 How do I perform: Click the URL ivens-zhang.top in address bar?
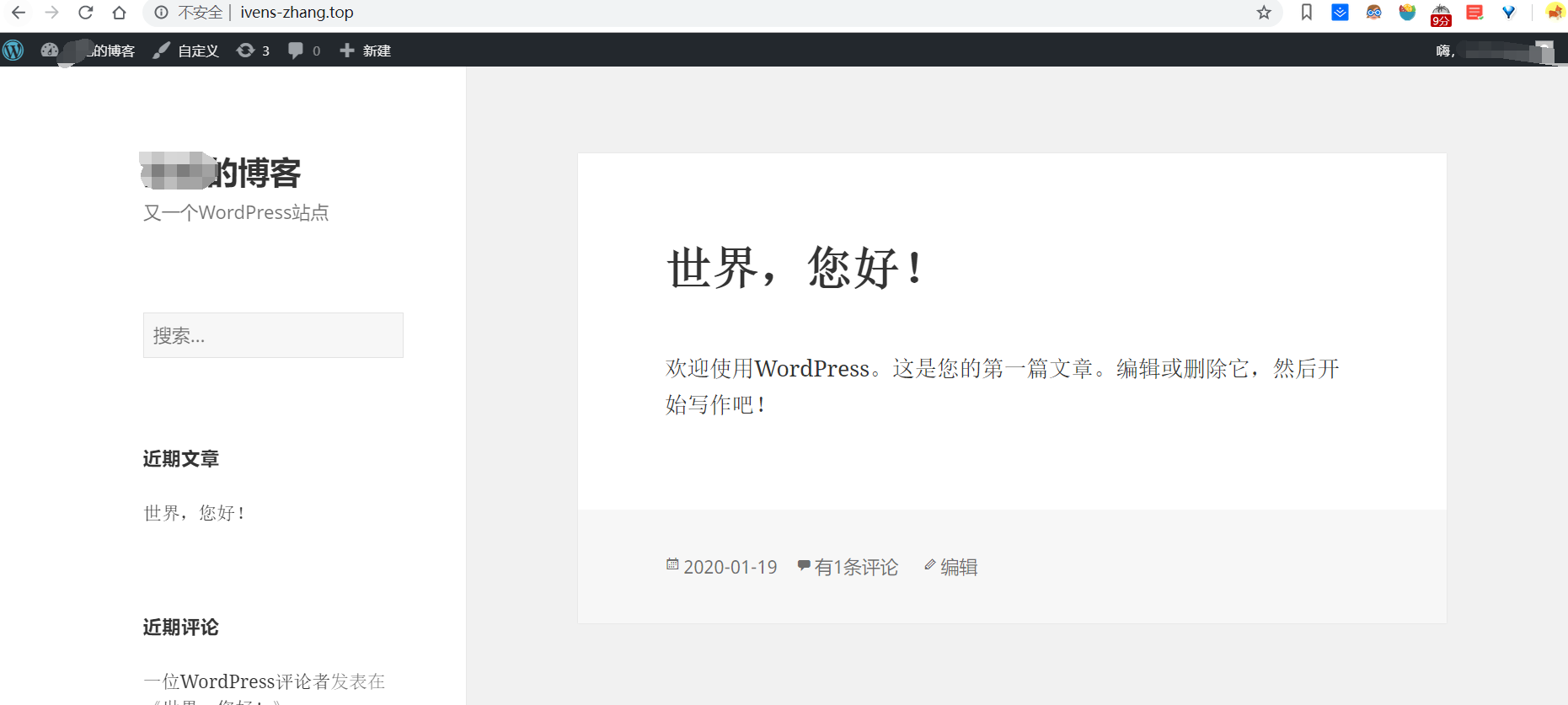297,13
